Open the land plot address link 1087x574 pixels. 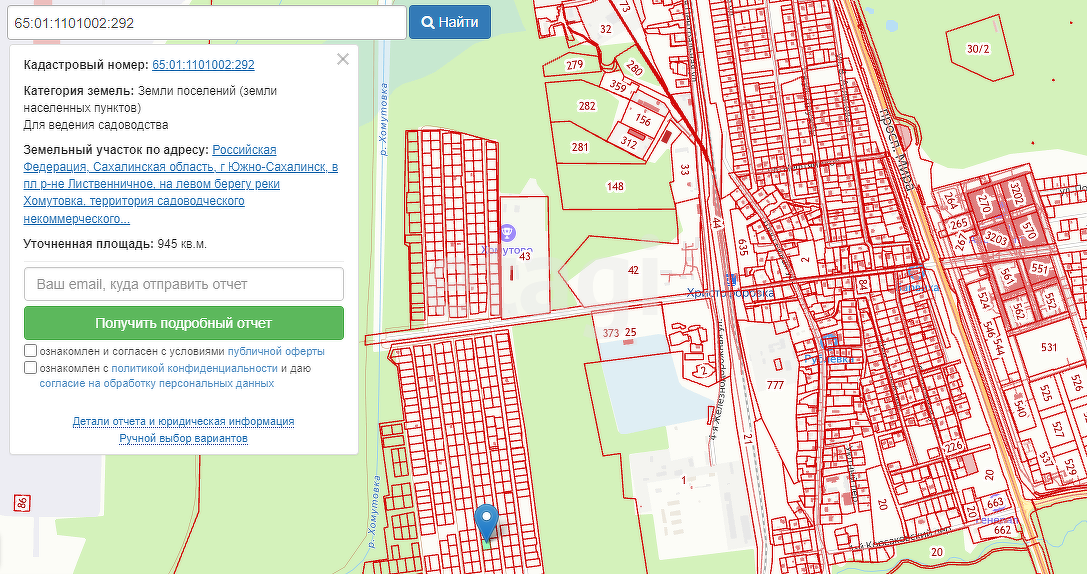pos(180,184)
